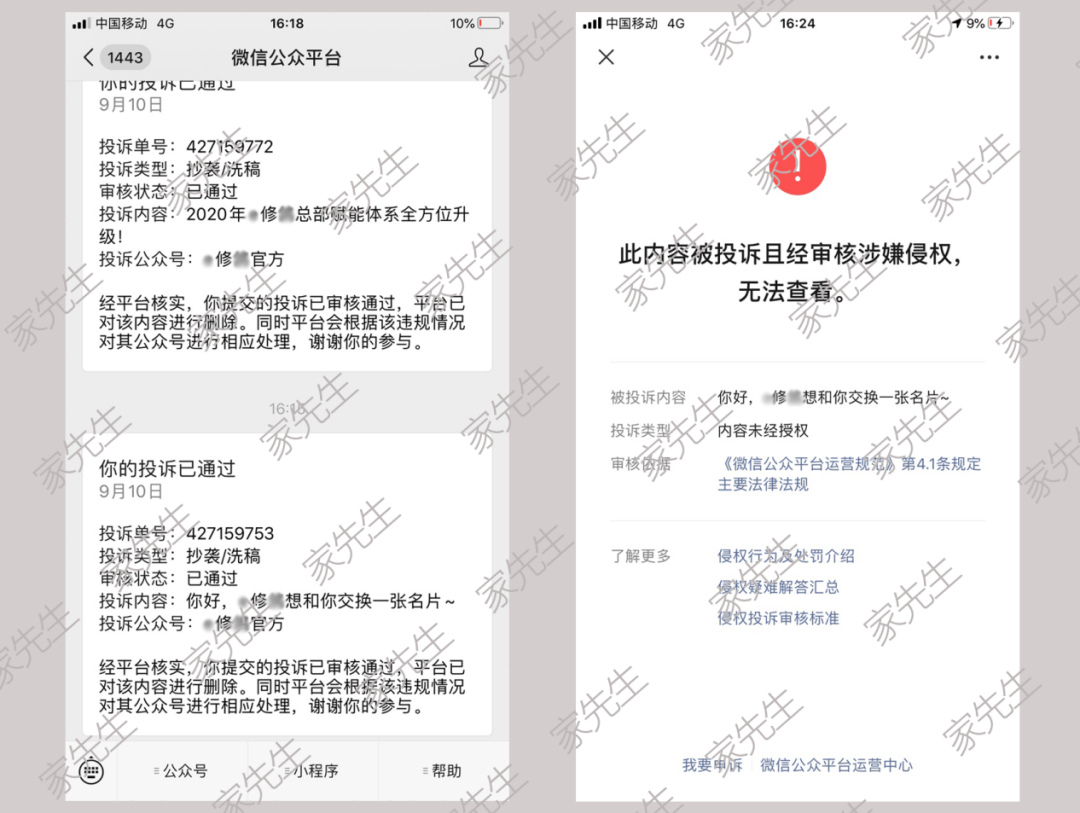1080x813 pixels.
Task: Tap the 1443 unread count badge
Action: coord(125,57)
